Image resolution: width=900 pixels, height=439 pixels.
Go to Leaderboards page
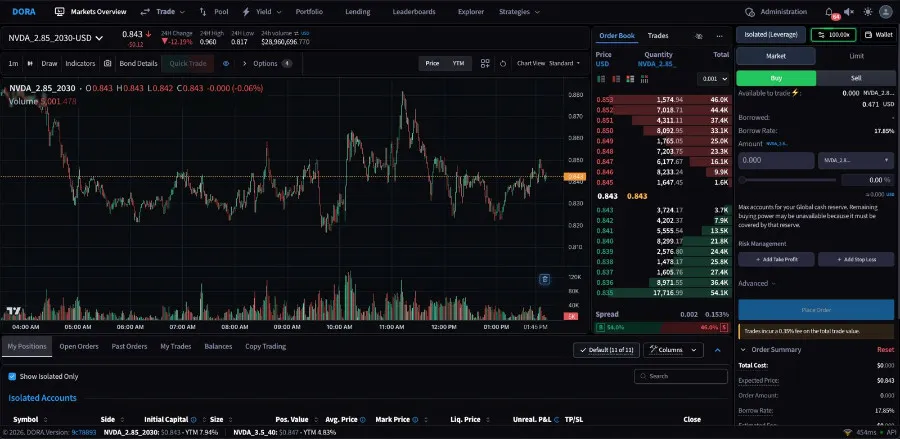point(414,11)
